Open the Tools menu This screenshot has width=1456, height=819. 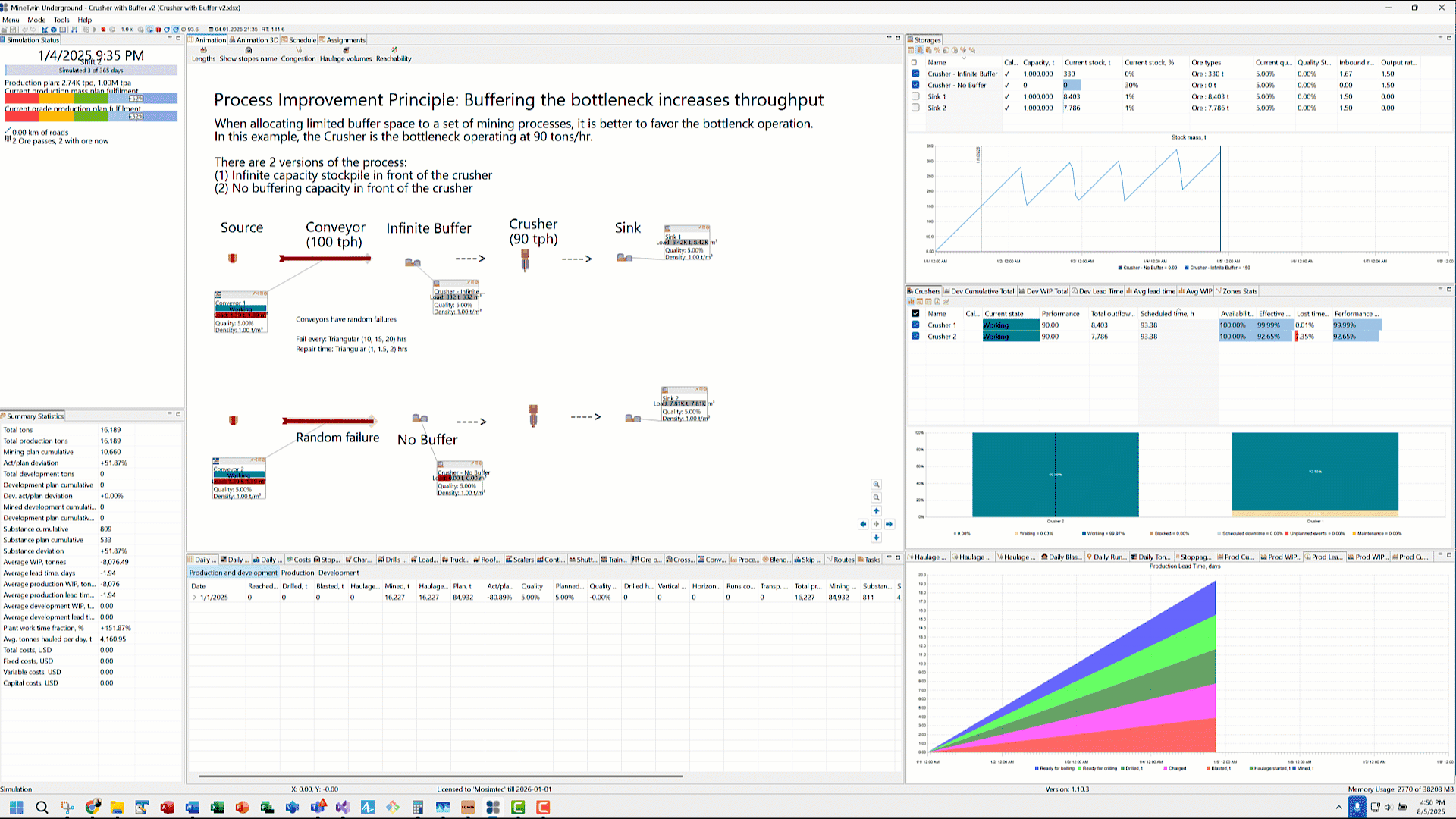click(61, 20)
